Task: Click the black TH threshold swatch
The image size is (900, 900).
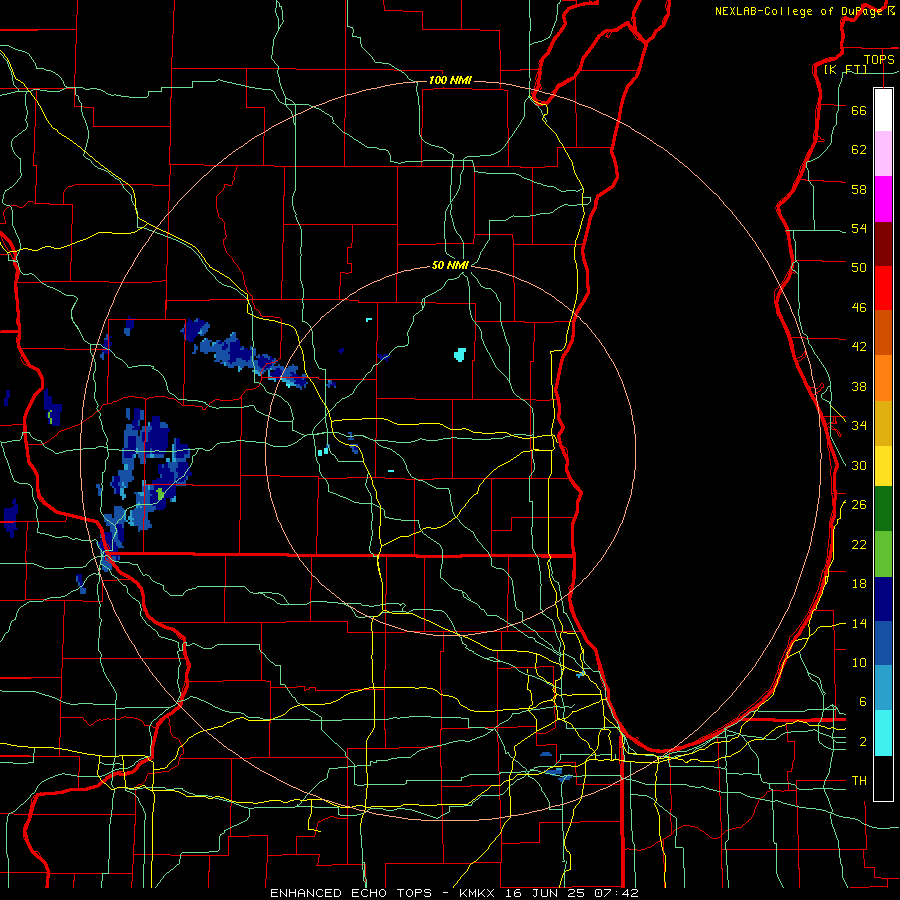Action: (883, 778)
